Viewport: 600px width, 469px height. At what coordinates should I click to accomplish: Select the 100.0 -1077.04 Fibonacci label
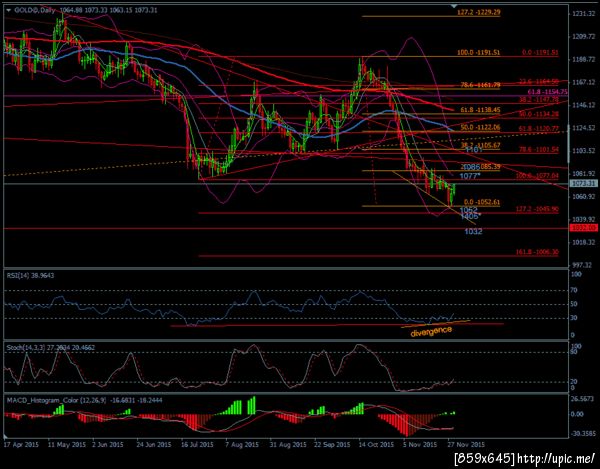537,176
